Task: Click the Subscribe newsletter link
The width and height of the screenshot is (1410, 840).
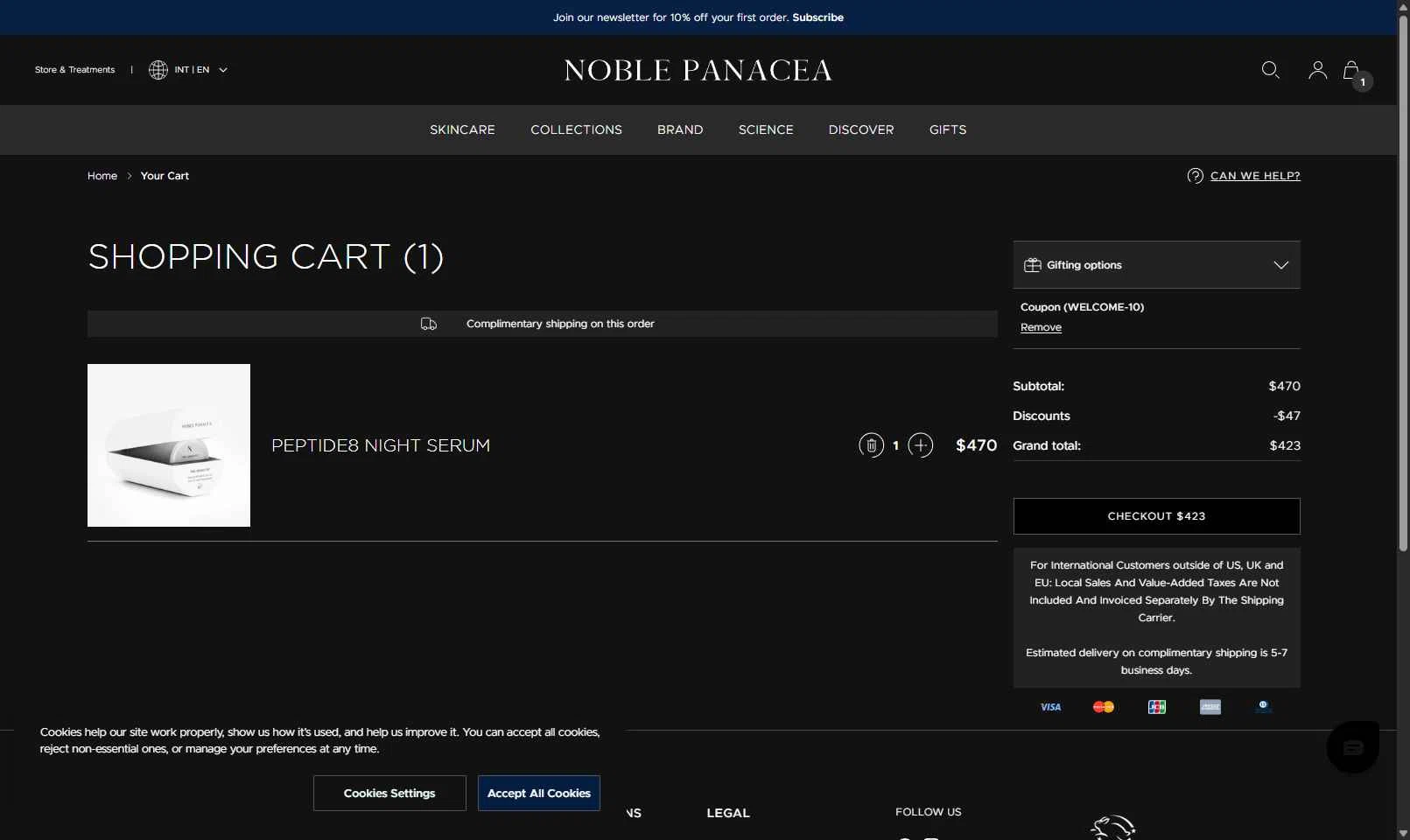Action: tap(818, 17)
